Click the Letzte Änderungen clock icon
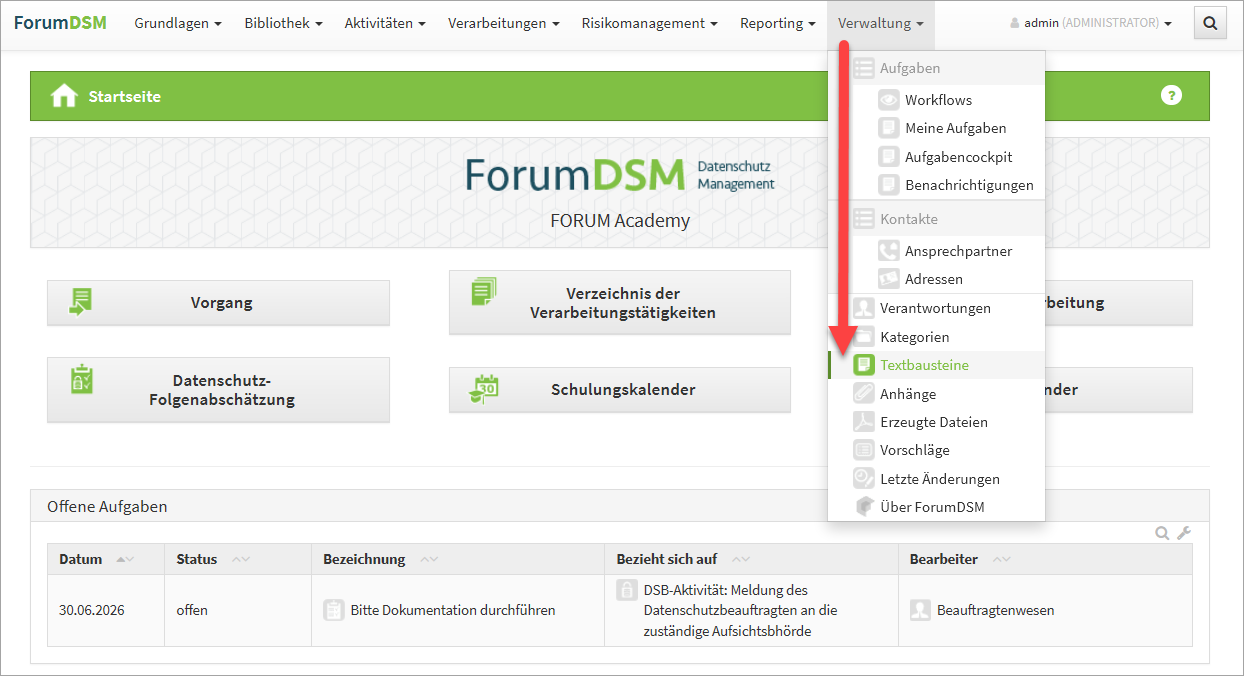Viewport: 1244px width, 676px height. click(x=863, y=479)
